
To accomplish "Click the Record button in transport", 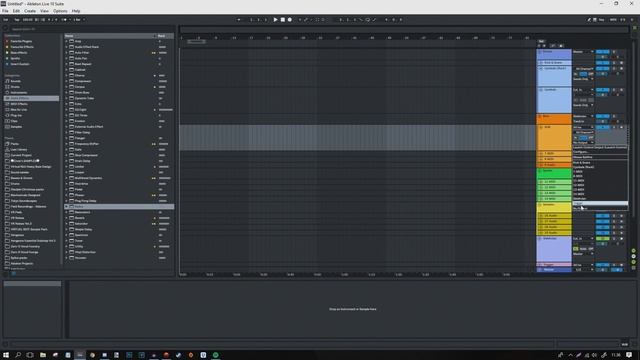I will (x=290, y=20).
